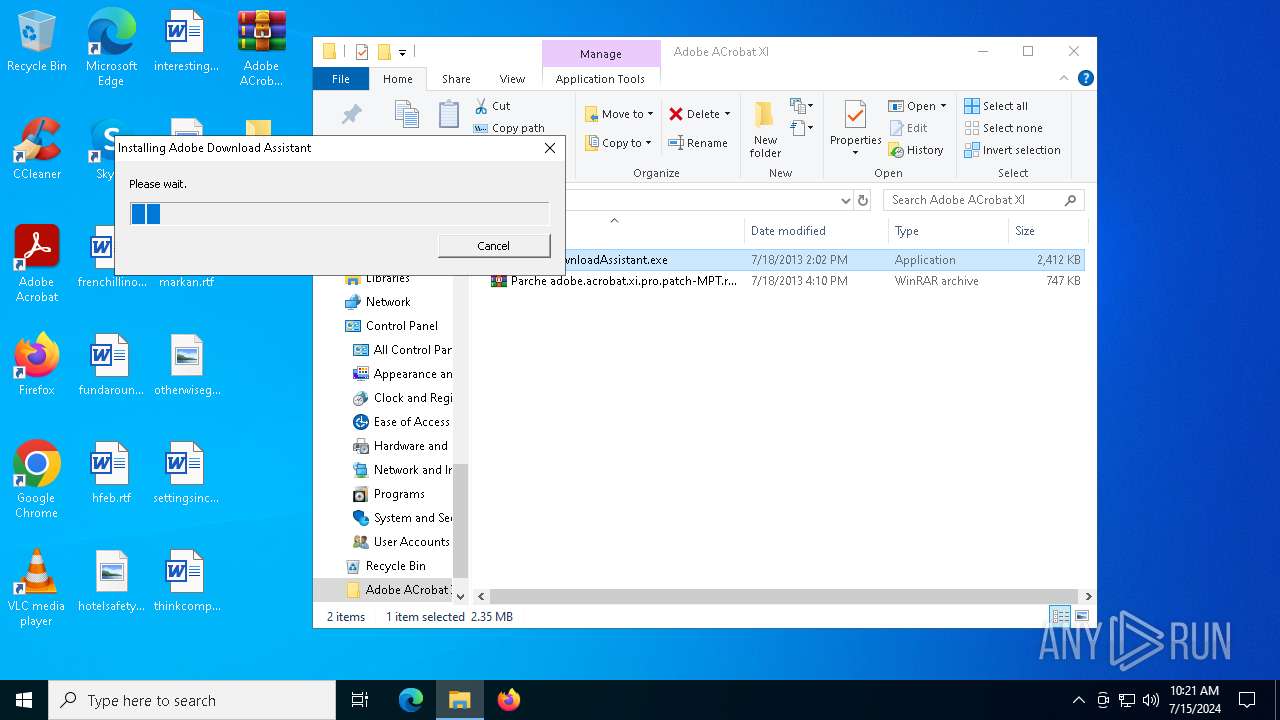Open the address bar history dropdown
Image resolution: width=1280 pixels, height=720 pixels.
coord(846,200)
